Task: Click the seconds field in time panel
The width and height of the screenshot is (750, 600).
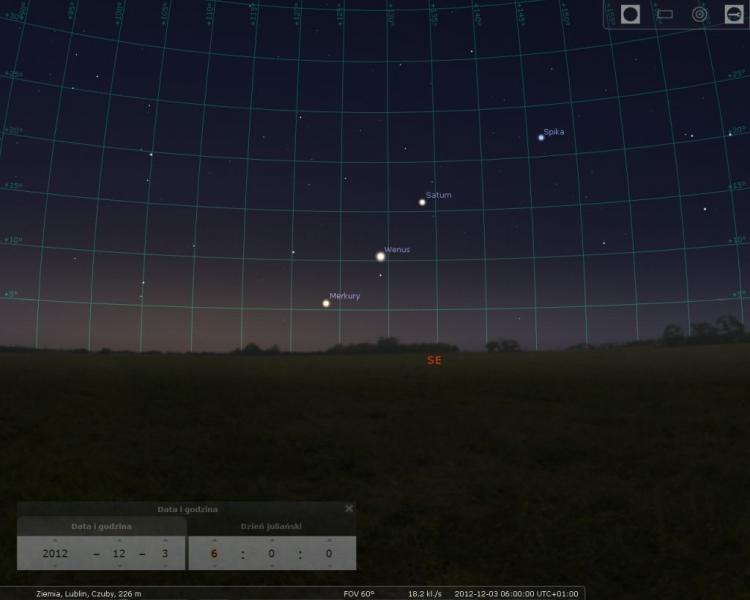Action: (328, 553)
